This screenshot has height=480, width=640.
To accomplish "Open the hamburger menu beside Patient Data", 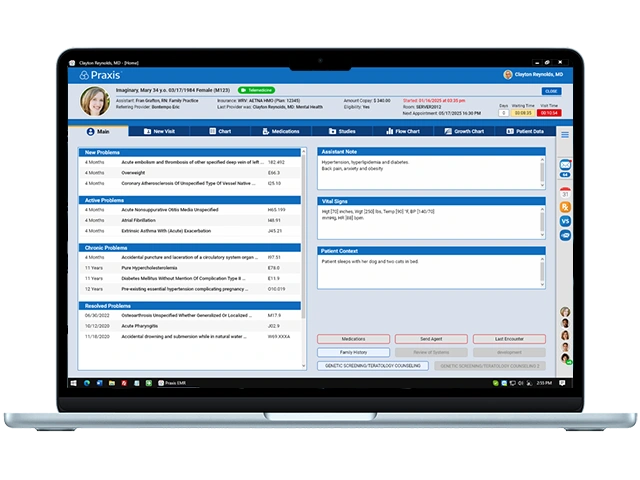I will [x=564, y=134].
